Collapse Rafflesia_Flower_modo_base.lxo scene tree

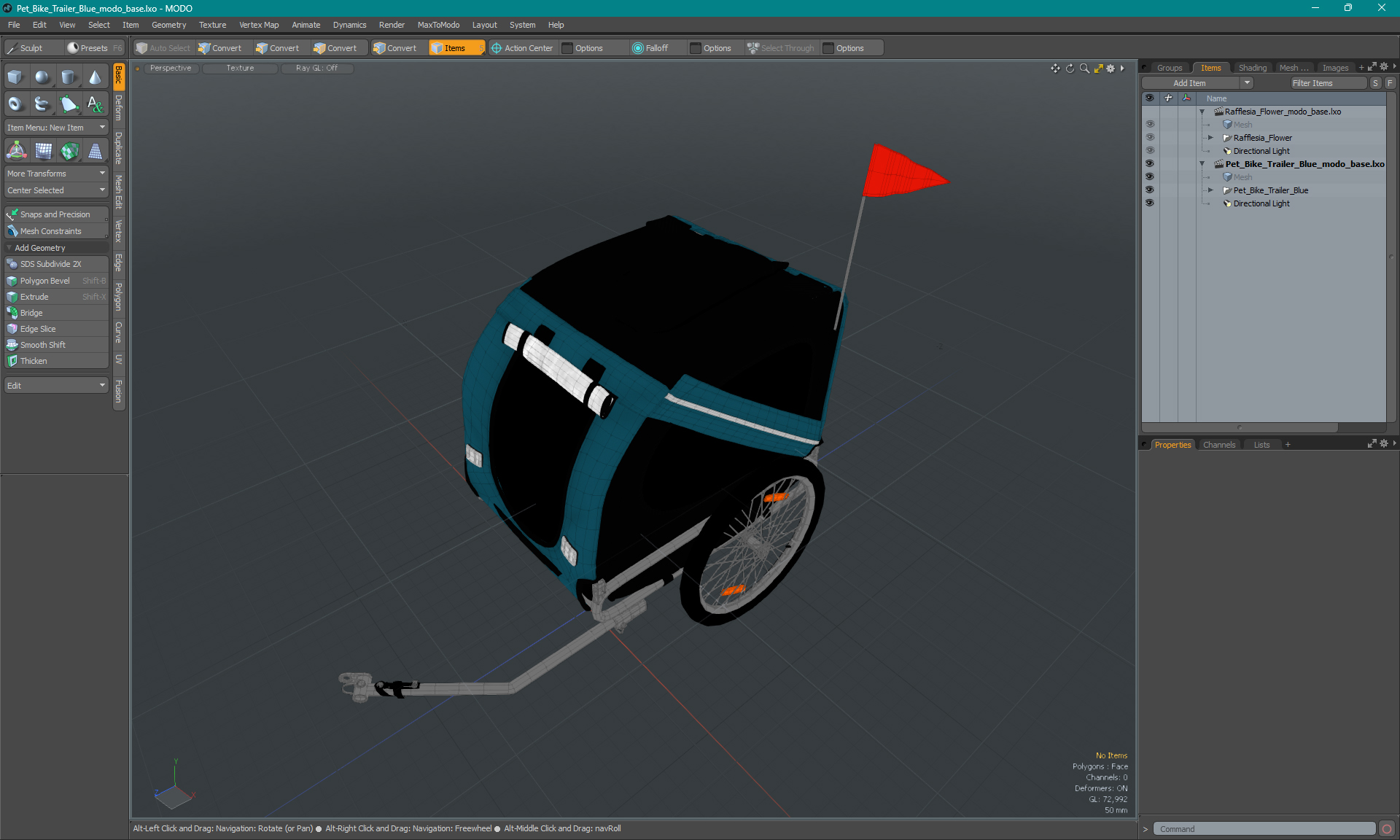coord(1202,112)
